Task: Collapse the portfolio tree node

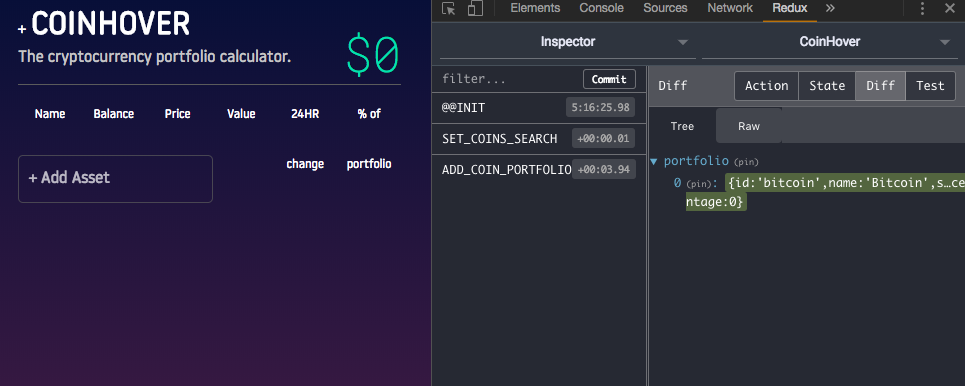Action: [654, 161]
